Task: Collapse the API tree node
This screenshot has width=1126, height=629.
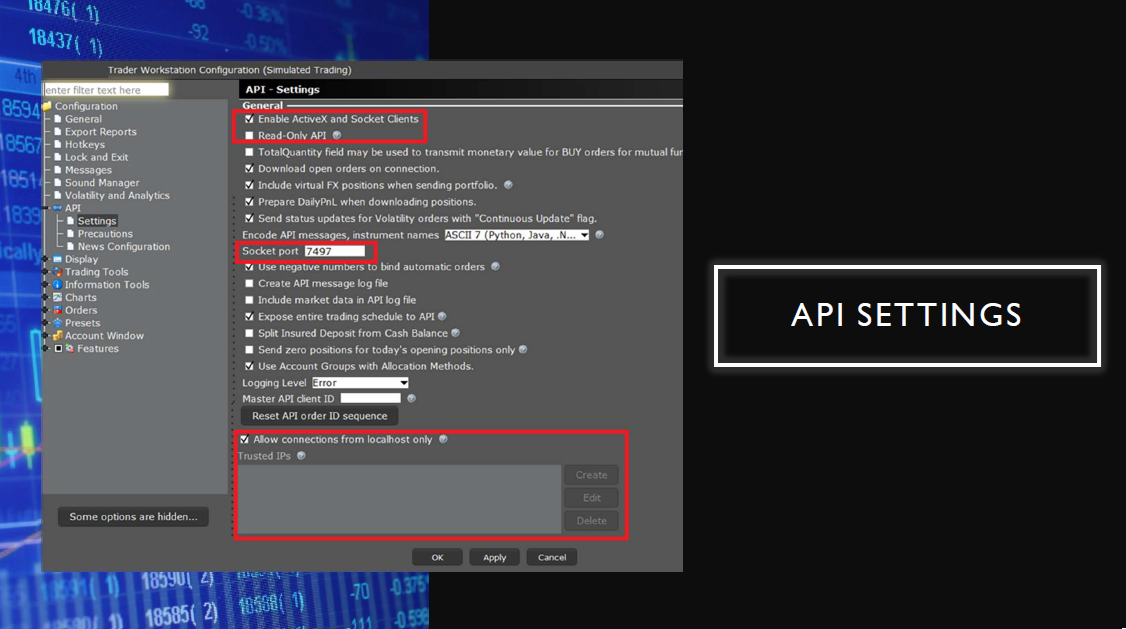Action: pyautogui.click(x=46, y=208)
